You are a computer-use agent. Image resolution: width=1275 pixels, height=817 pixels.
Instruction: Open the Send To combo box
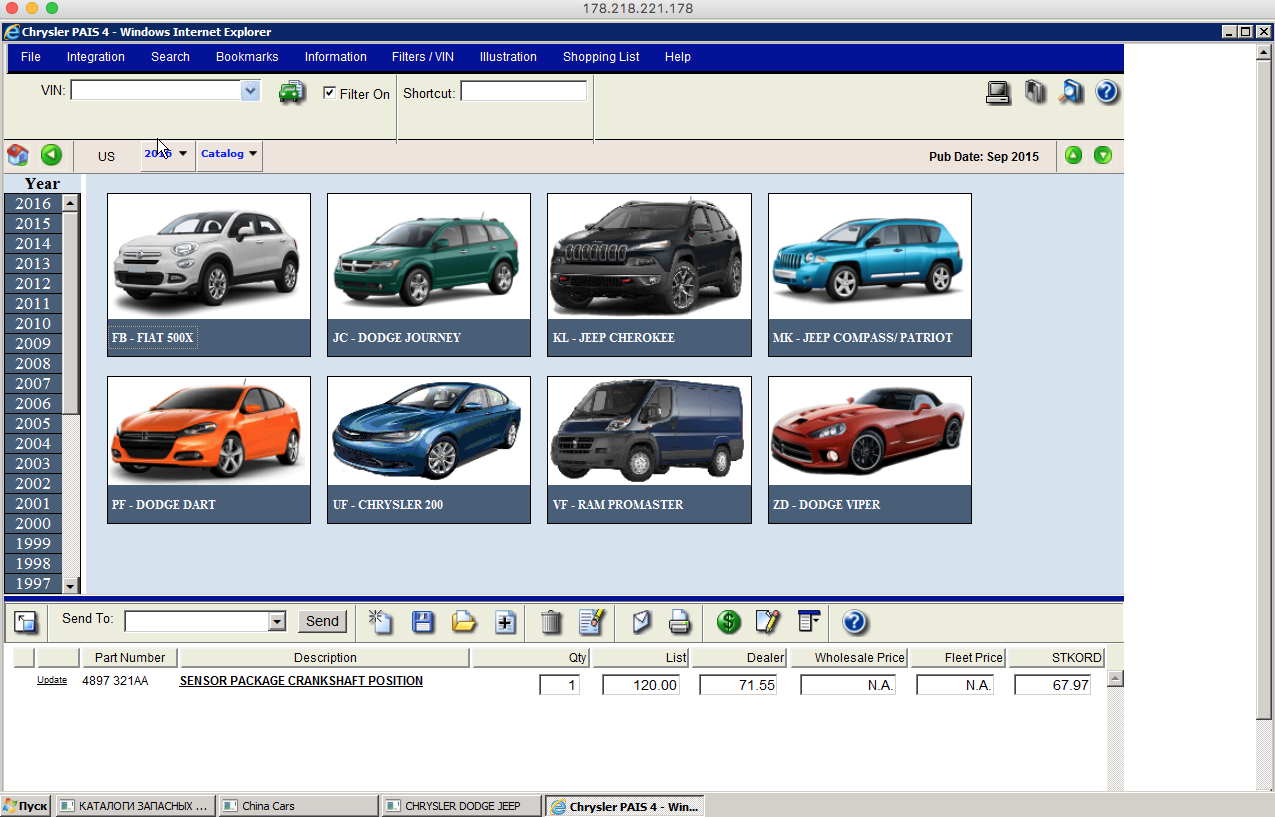pos(277,622)
